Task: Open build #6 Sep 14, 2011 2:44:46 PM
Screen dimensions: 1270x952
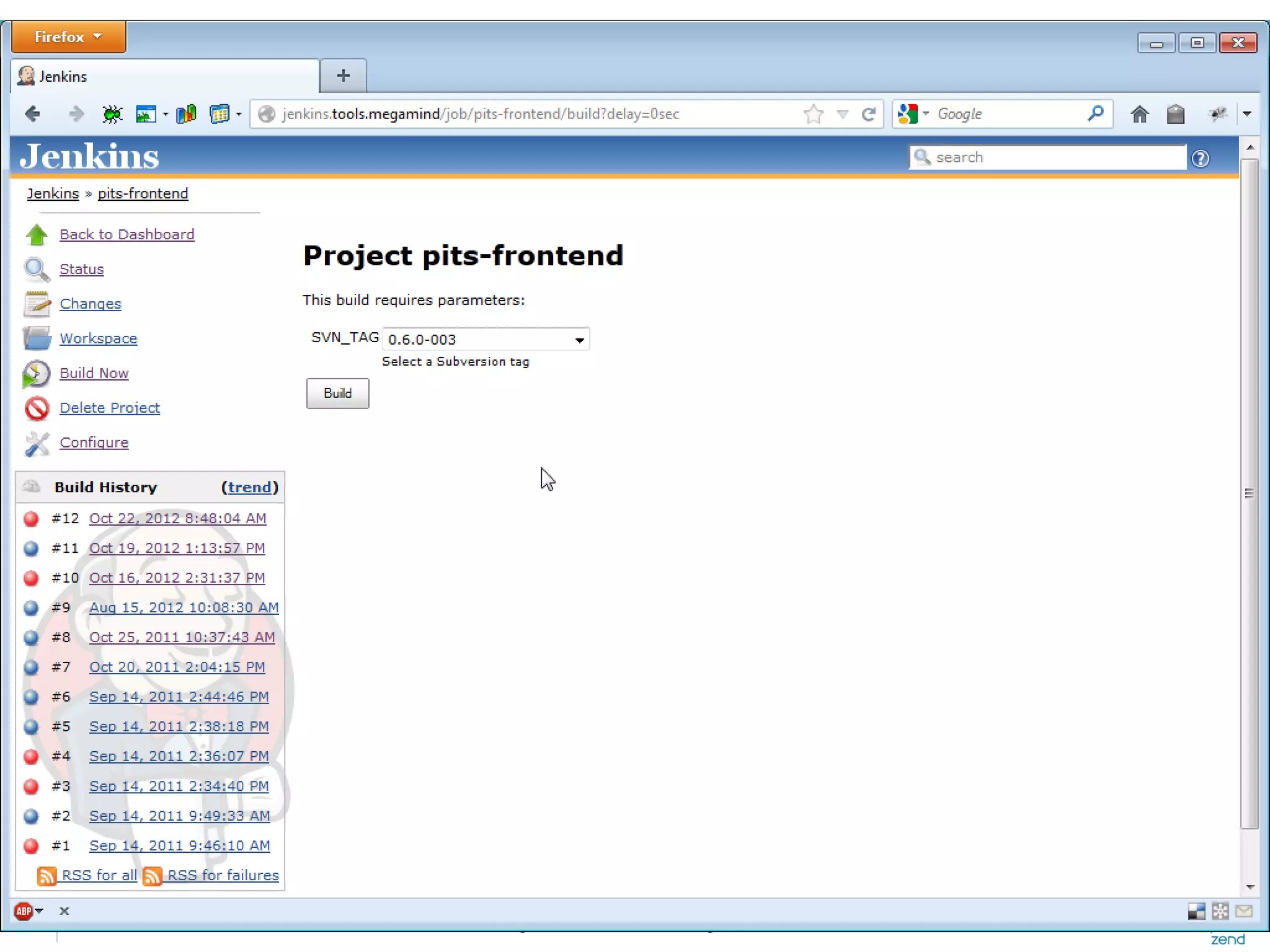Action: (x=179, y=697)
